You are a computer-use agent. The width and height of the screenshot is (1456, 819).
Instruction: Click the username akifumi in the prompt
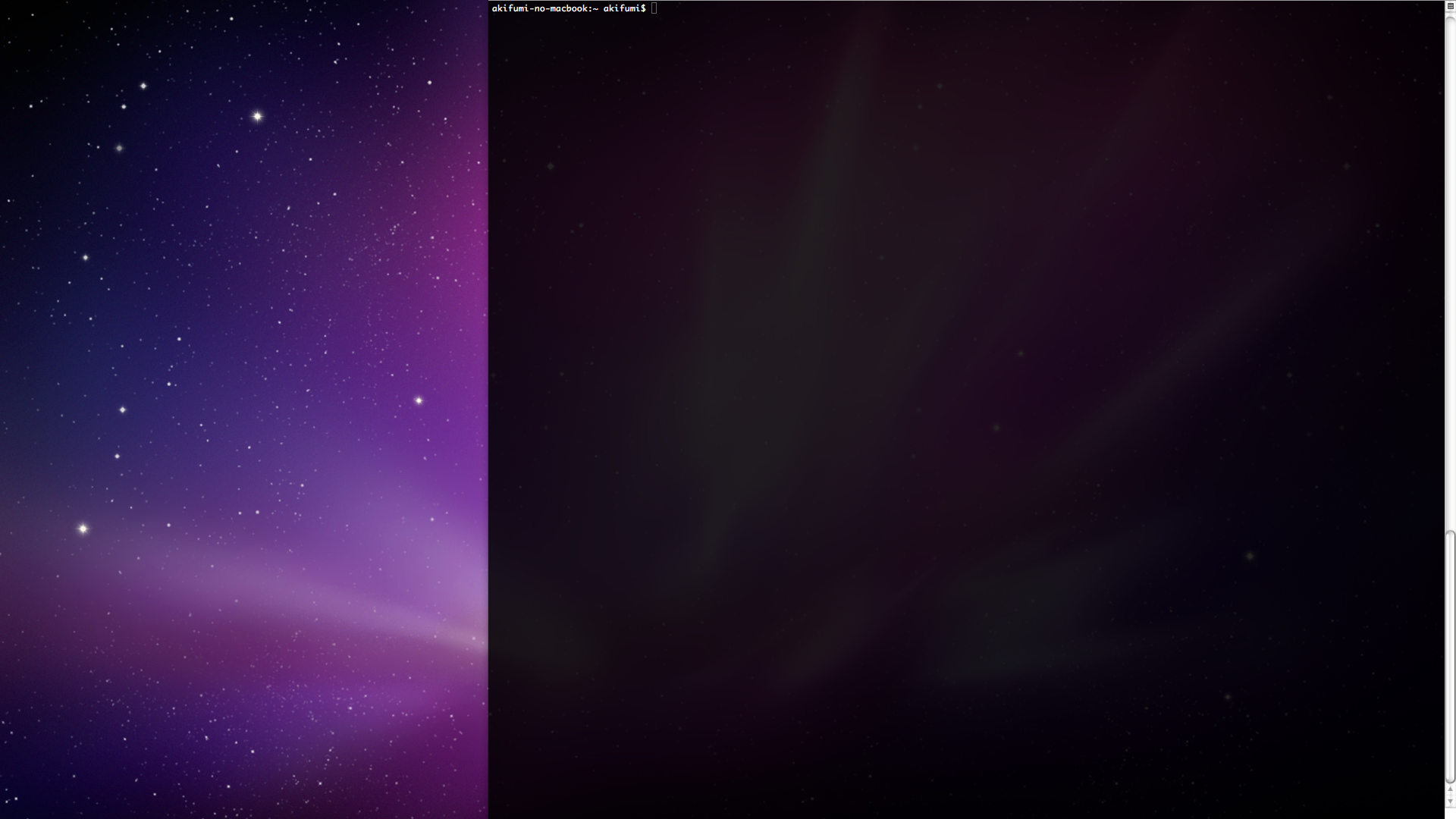pos(621,8)
